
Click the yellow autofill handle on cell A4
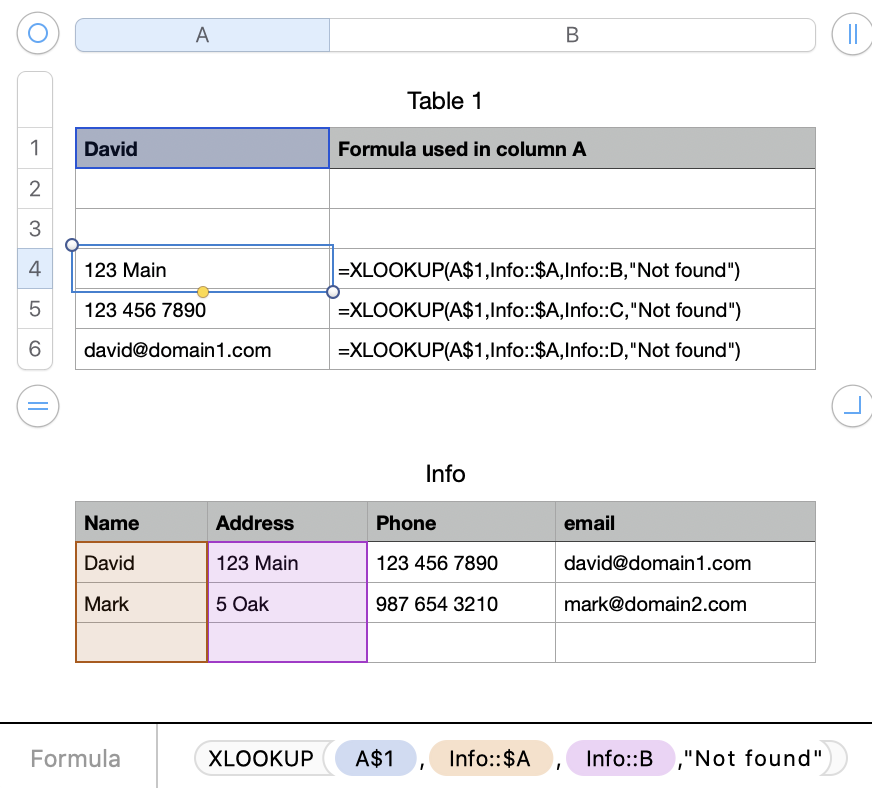coord(203,292)
